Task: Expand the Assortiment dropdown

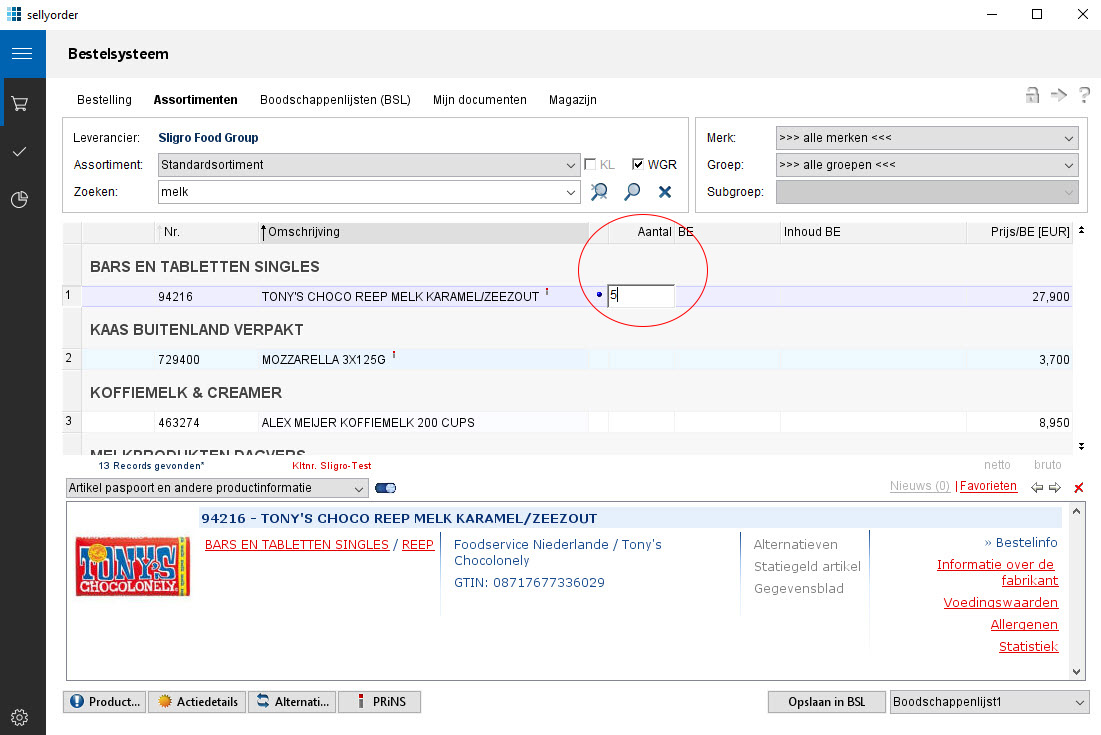Action: [x=571, y=165]
